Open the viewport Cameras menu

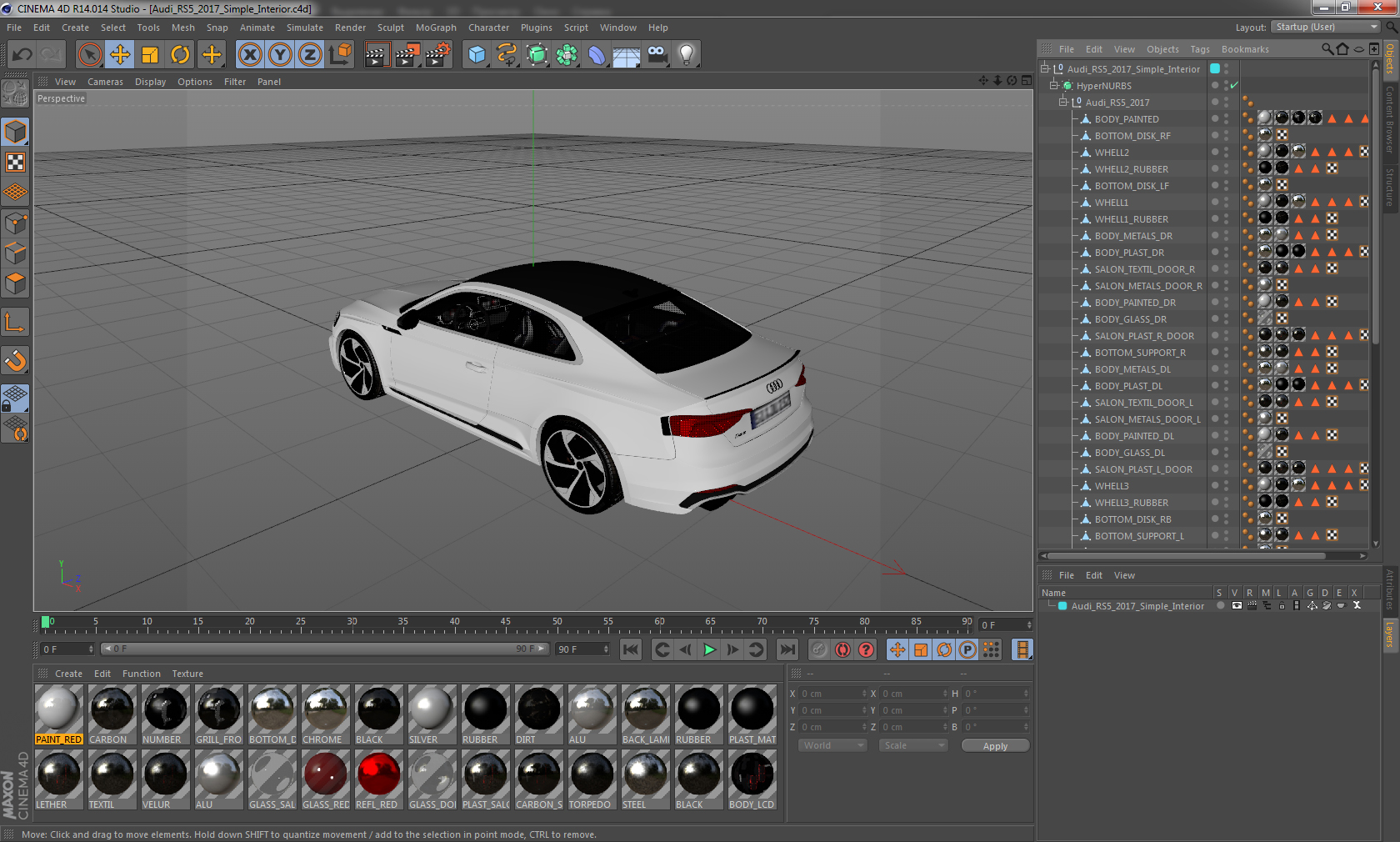[x=105, y=82]
